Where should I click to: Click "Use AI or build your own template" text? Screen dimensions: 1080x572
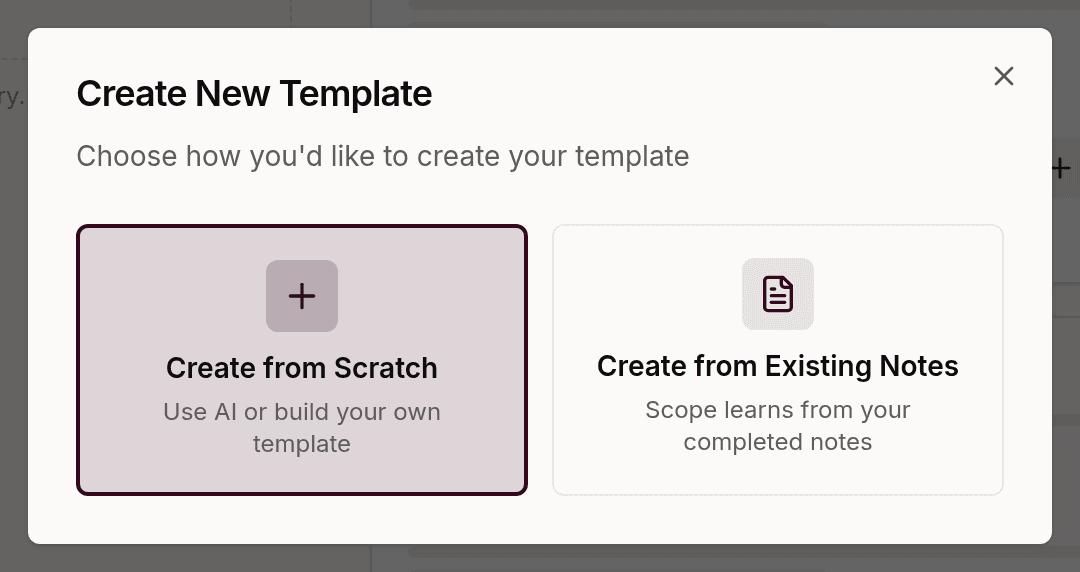point(302,427)
